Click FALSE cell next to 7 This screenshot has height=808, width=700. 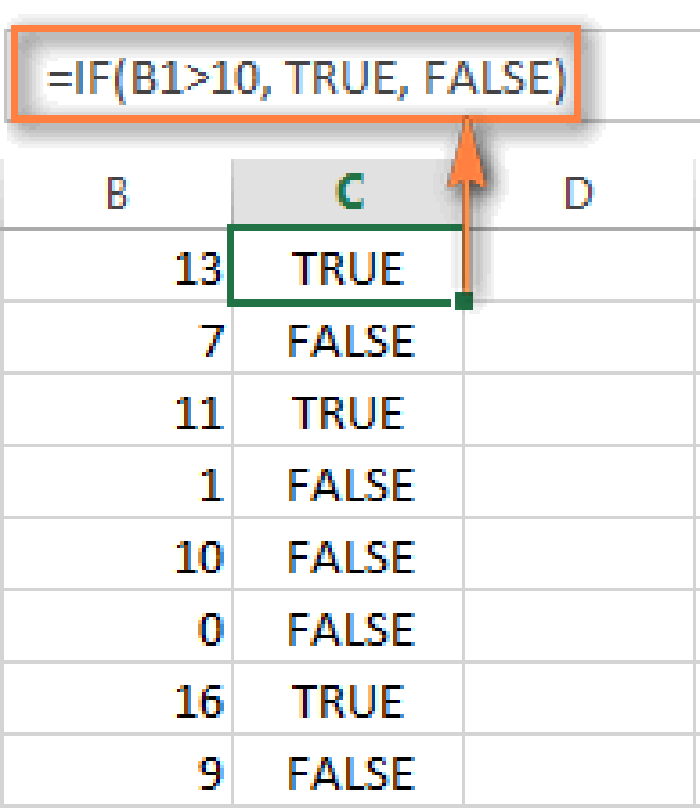pos(348,338)
